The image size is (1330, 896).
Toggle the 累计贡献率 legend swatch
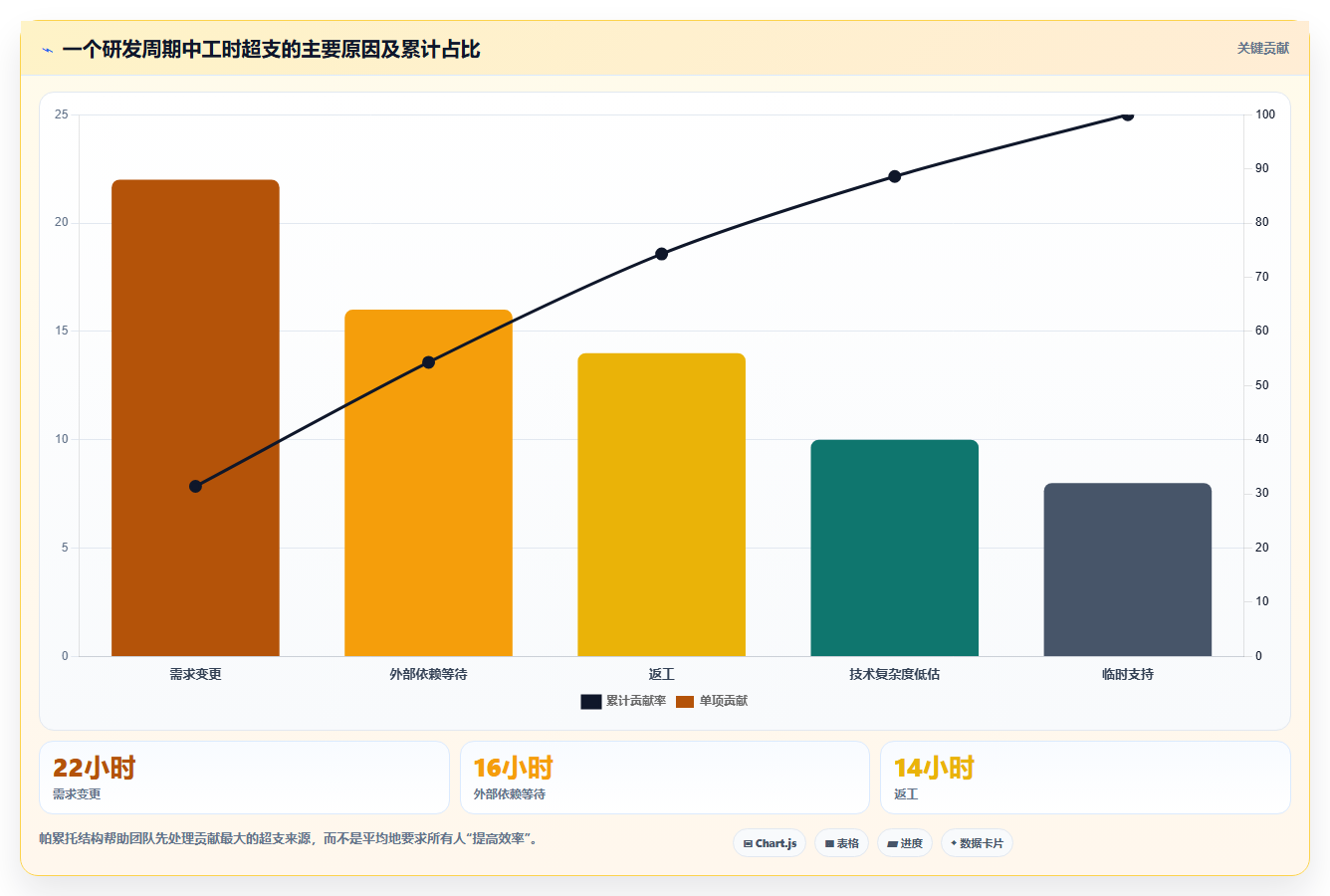pyautogui.click(x=591, y=702)
